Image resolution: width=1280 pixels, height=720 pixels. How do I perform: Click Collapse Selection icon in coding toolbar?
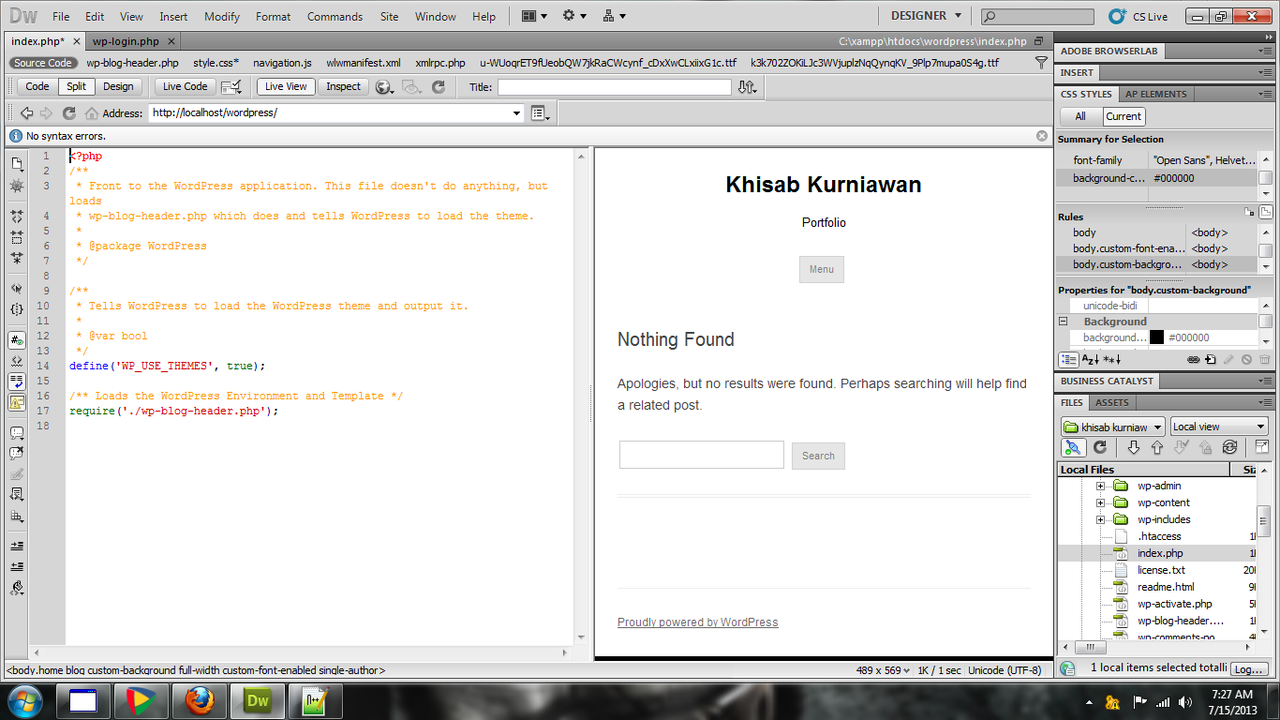(x=16, y=237)
